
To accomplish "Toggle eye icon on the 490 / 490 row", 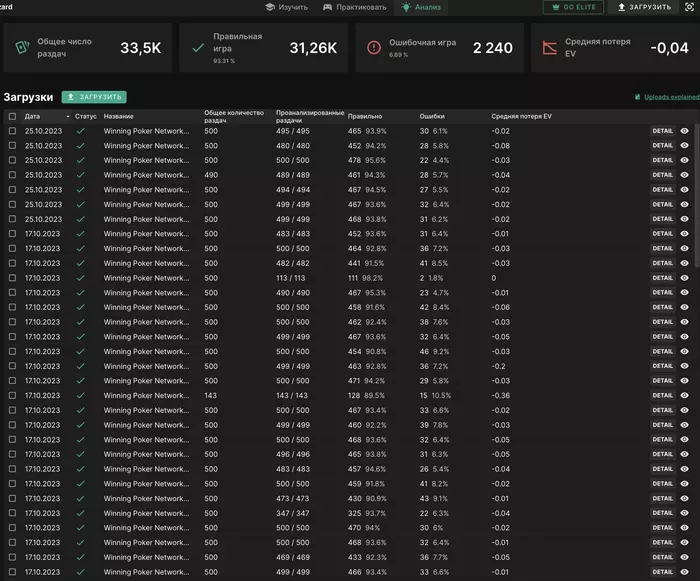I will tap(684, 293).
